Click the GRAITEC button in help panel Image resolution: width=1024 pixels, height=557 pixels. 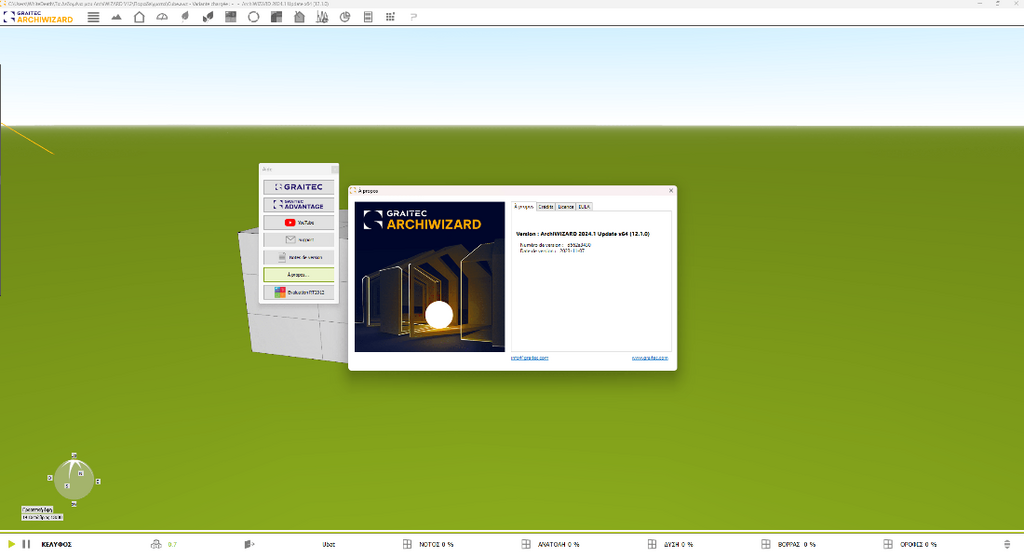click(x=299, y=187)
